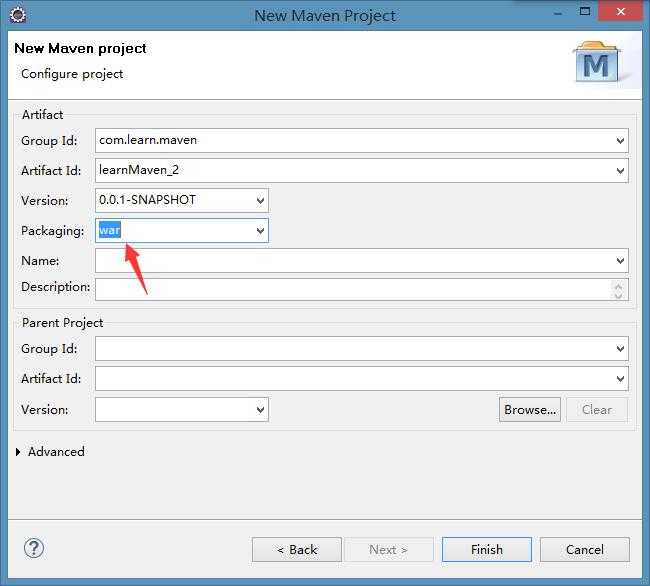
Task: Maximize the New Maven Project window
Action: [x=585, y=11]
